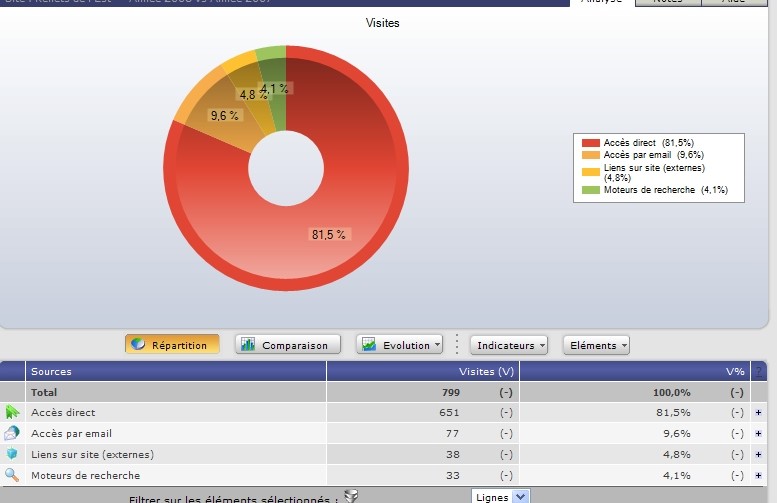Click the magnifier icon for Moteurs de recherche
Viewport: 777px width, 503px height.
pyautogui.click(x=12, y=476)
